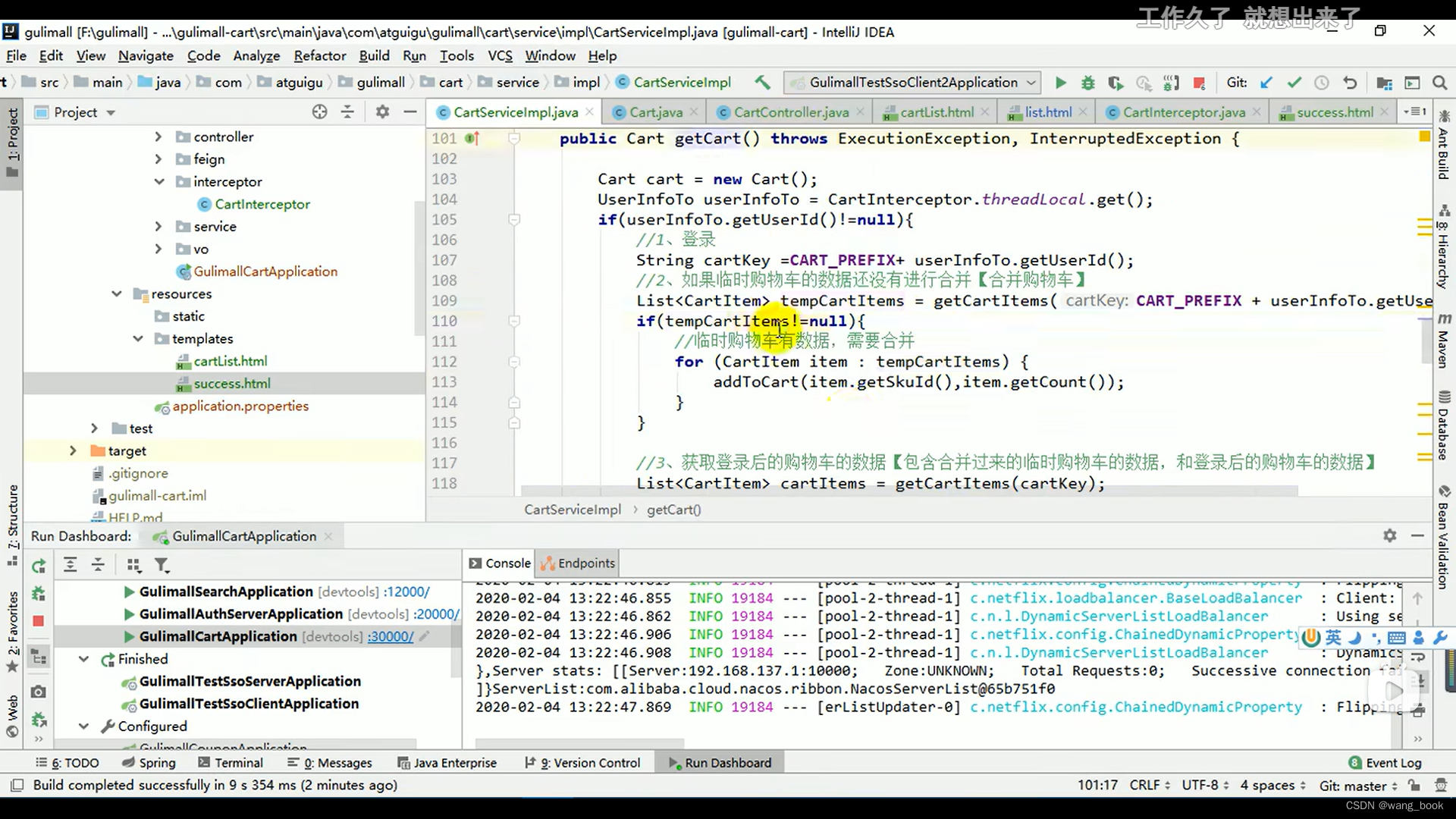The width and height of the screenshot is (1456, 819).
Task: Click the Run button to execute application
Action: pyautogui.click(x=1060, y=82)
